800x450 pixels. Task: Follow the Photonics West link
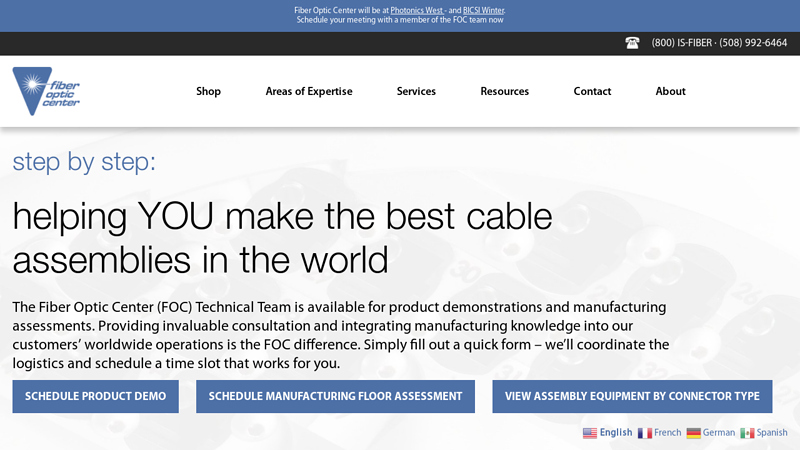tap(417, 10)
